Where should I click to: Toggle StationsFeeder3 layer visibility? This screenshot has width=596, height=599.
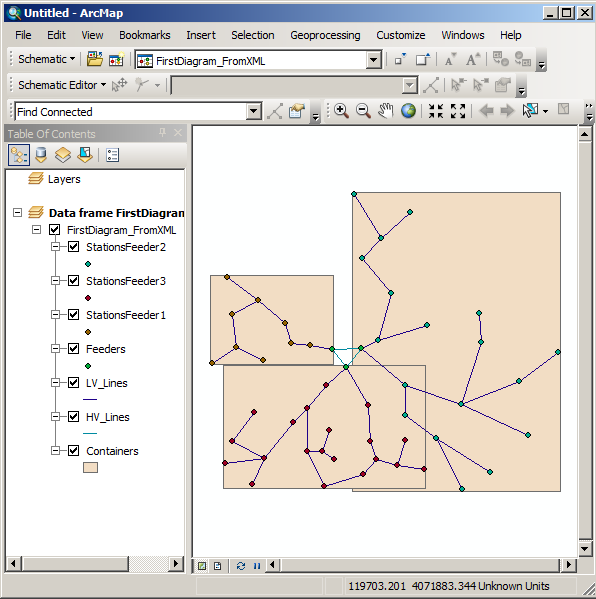point(73,281)
